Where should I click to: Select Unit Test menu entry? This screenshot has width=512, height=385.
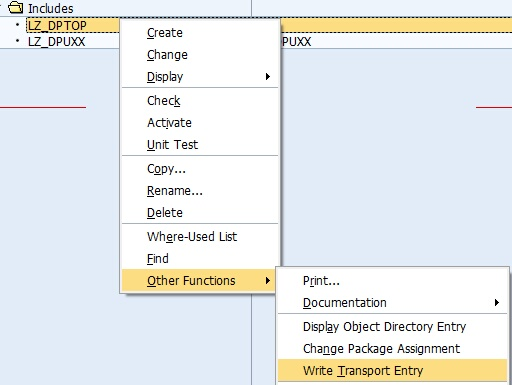(200, 145)
